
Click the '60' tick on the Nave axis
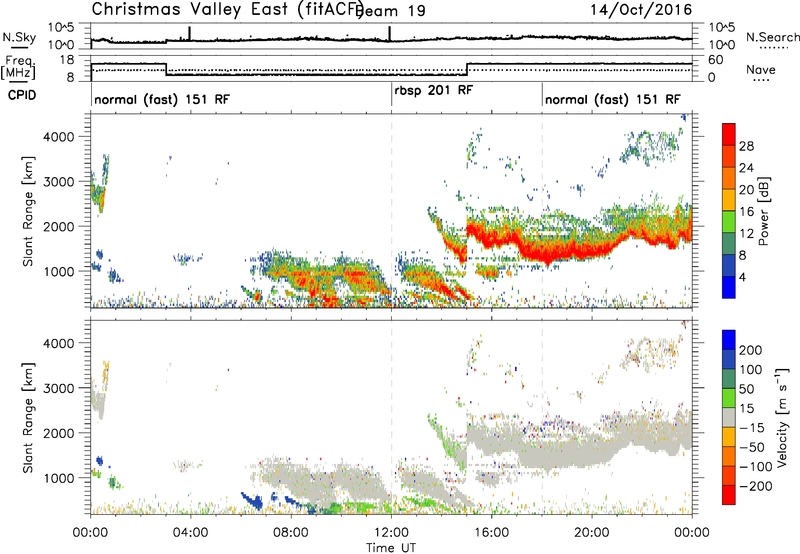click(716, 60)
